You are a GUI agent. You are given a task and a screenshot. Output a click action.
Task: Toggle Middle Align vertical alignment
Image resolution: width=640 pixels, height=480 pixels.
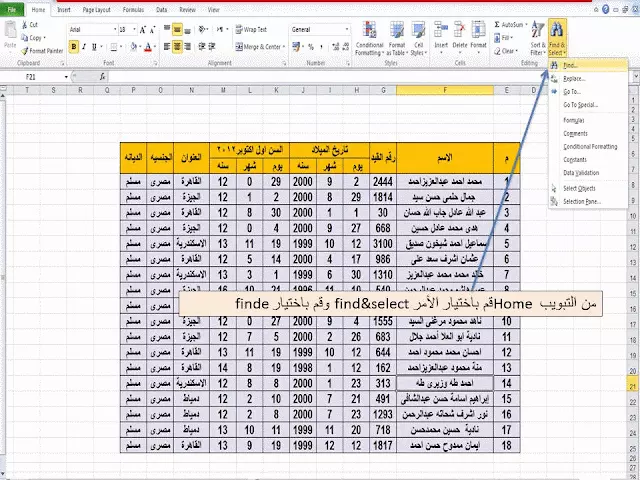(x=177, y=29)
